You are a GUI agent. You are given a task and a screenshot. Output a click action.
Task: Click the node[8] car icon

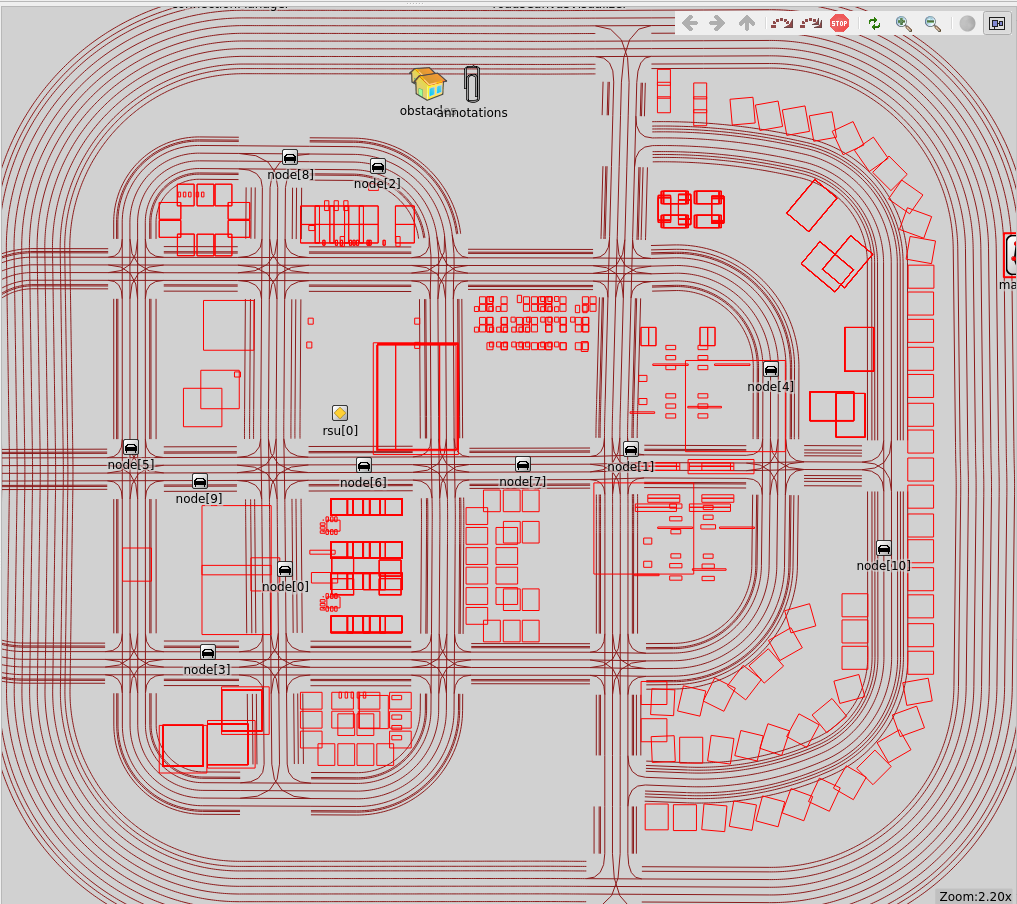coord(290,158)
